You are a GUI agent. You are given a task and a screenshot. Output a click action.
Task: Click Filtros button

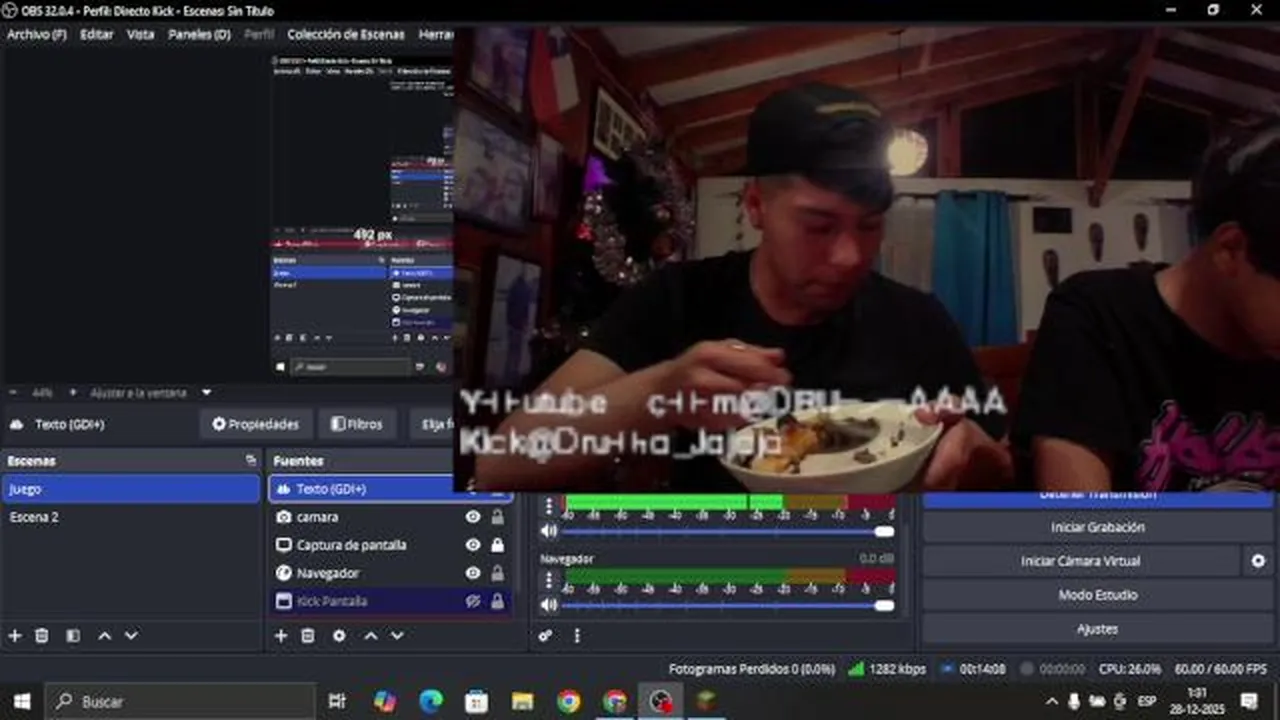click(357, 424)
